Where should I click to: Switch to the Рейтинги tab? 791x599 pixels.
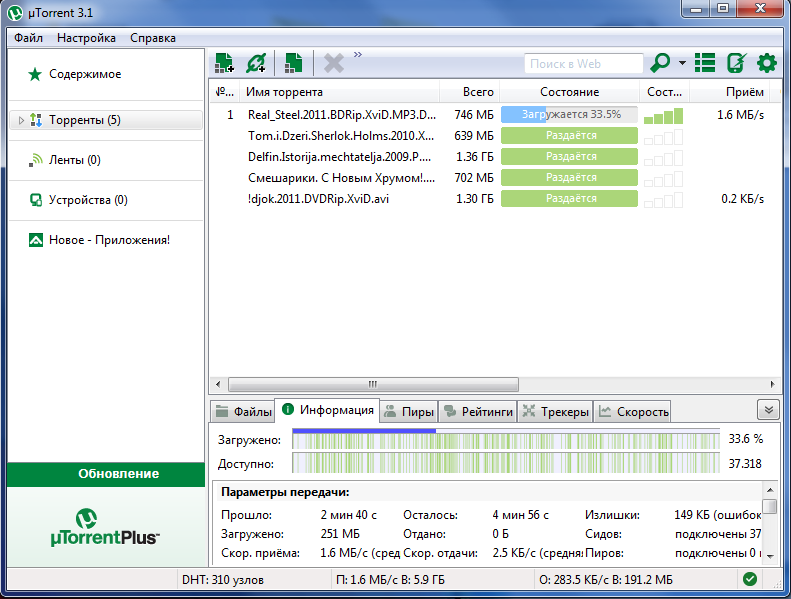point(478,412)
